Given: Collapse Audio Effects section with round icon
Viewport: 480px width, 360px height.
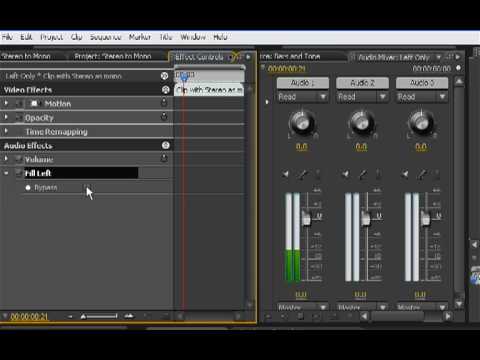Looking at the screenshot, I should [166, 145].
